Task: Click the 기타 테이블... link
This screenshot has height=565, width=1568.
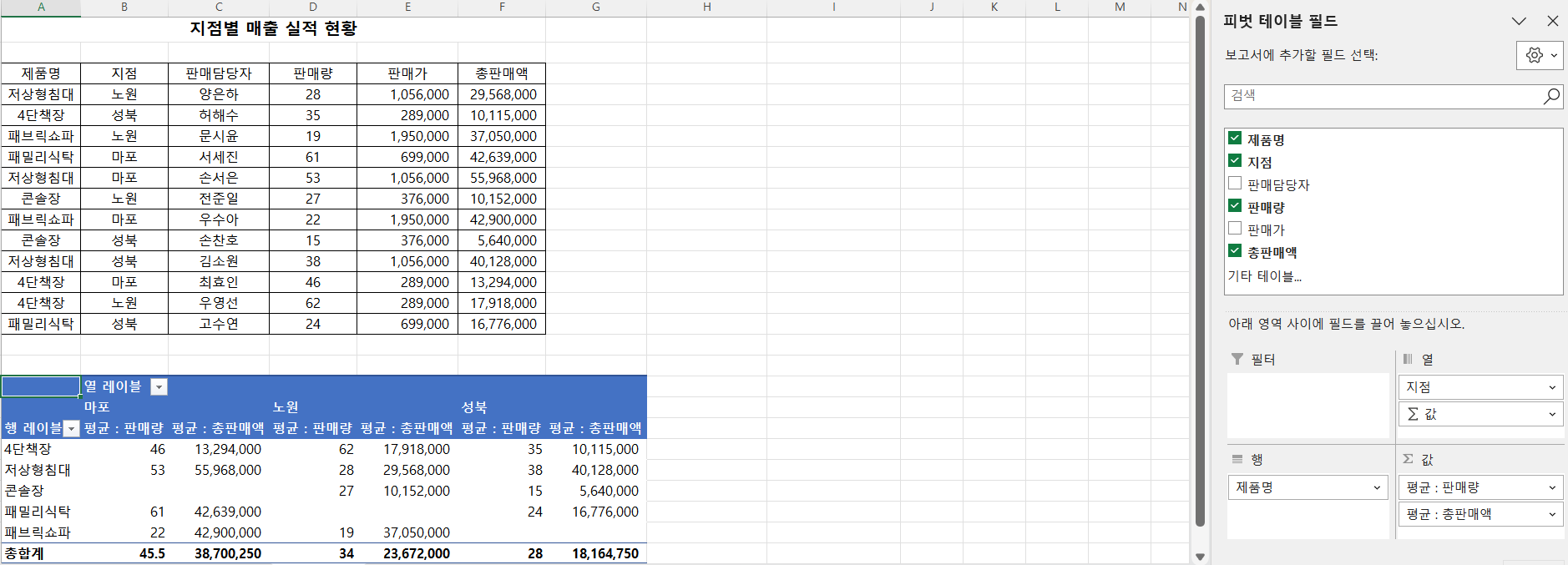Action: click(x=1264, y=276)
